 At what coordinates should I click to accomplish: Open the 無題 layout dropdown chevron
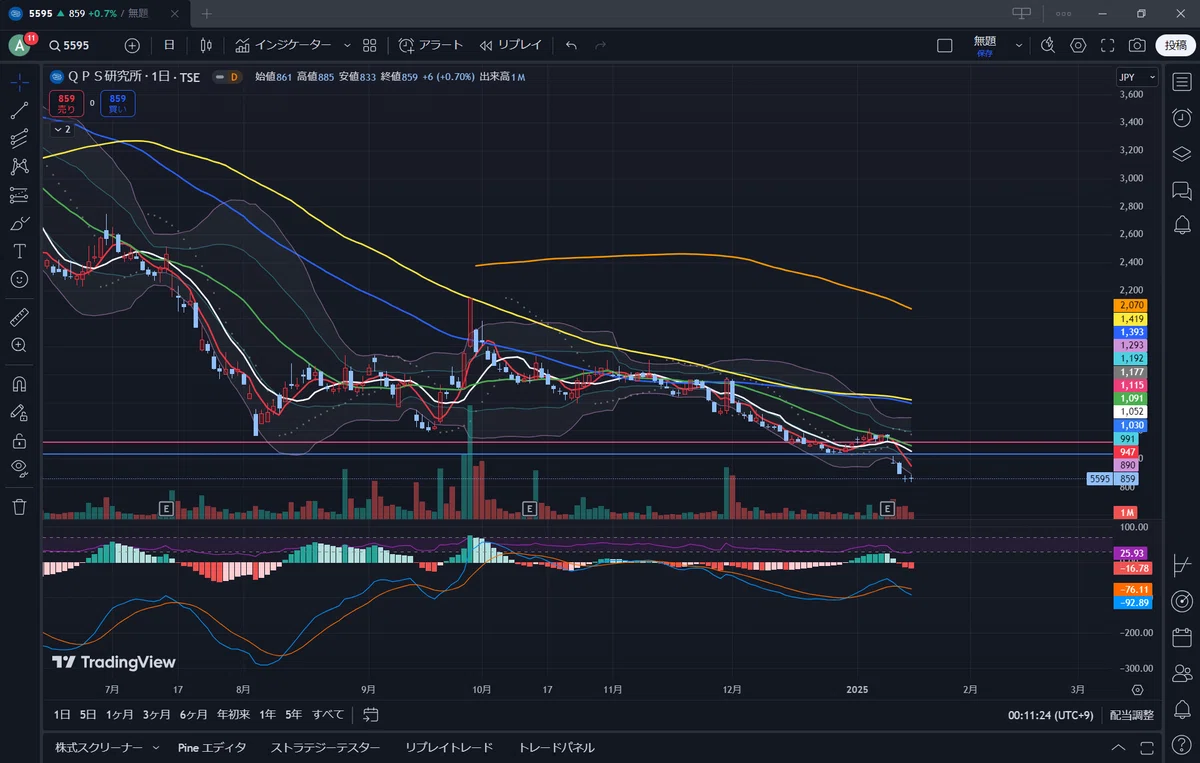tap(1019, 45)
